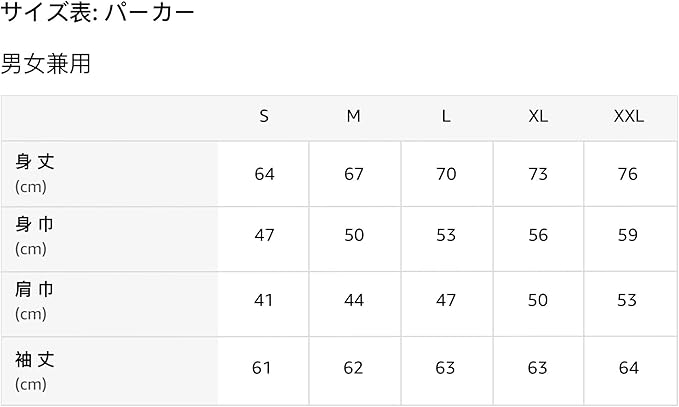Click the 身巾 value 56 for XL

538,235
